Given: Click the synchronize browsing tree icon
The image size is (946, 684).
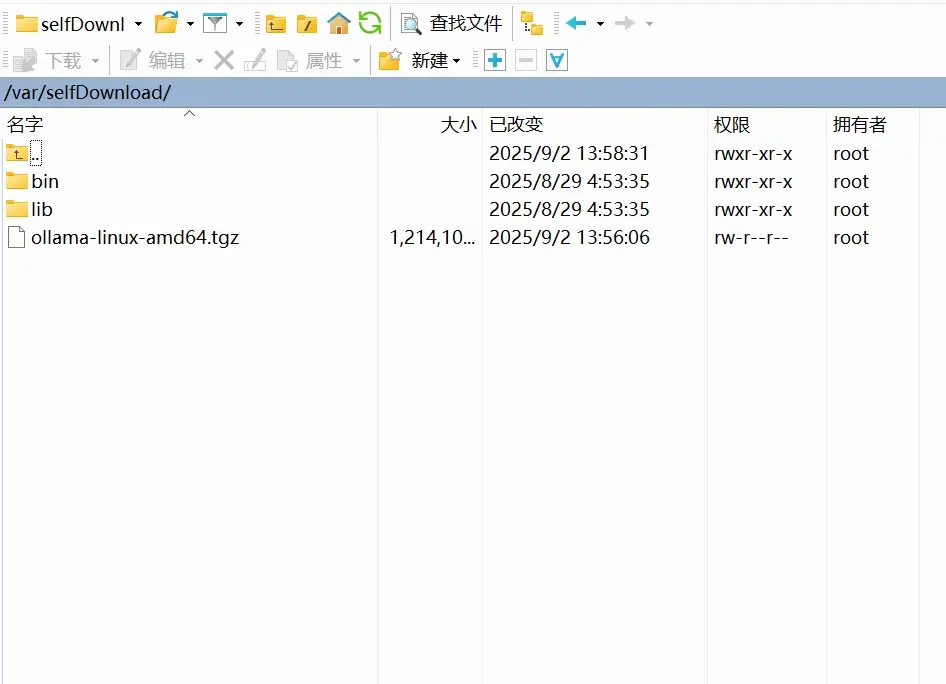Looking at the screenshot, I should (532, 24).
